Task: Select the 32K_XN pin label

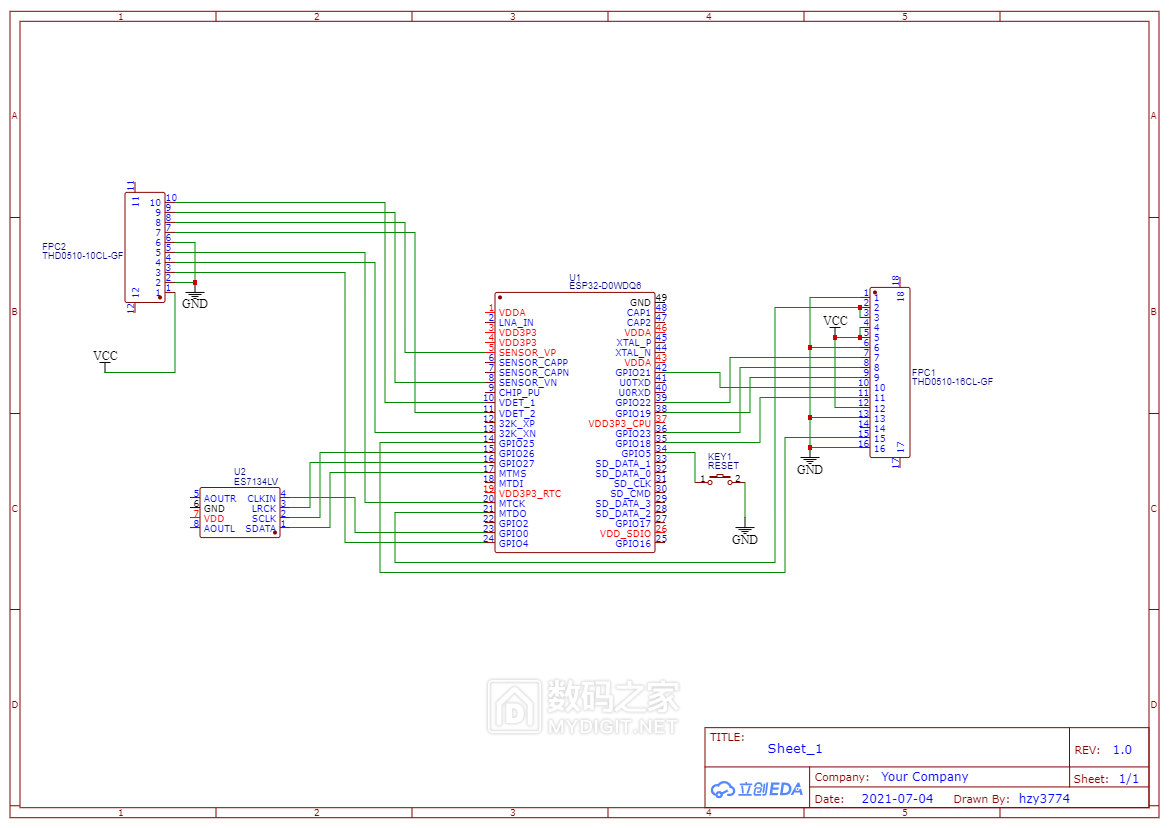Action: pyautogui.click(x=517, y=434)
